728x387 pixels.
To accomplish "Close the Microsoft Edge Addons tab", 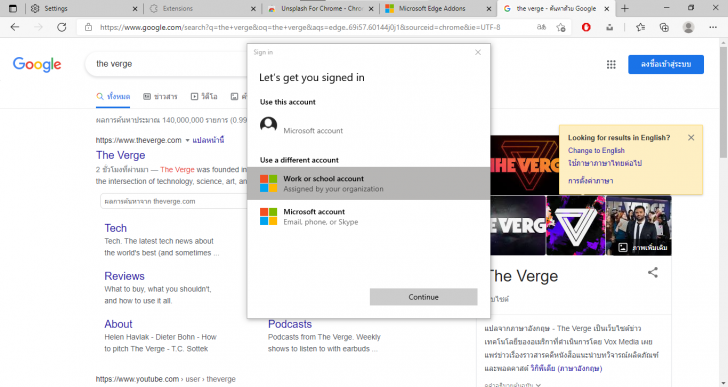I will (x=488, y=8).
